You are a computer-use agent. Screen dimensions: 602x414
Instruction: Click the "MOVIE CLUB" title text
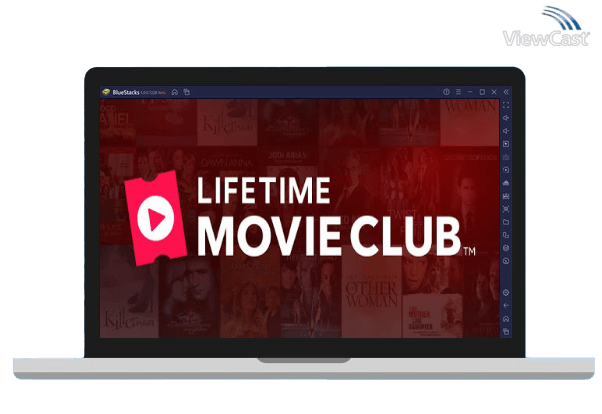[x=329, y=236]
